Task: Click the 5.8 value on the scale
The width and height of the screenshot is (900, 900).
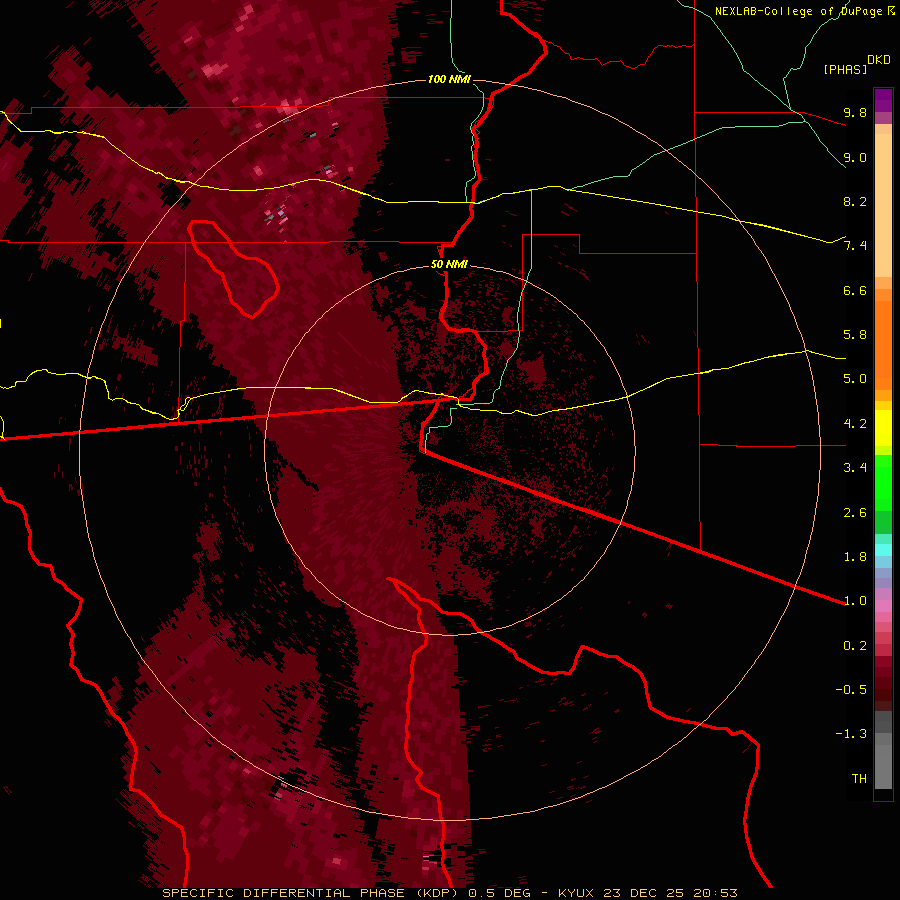Action: point(855,335)
